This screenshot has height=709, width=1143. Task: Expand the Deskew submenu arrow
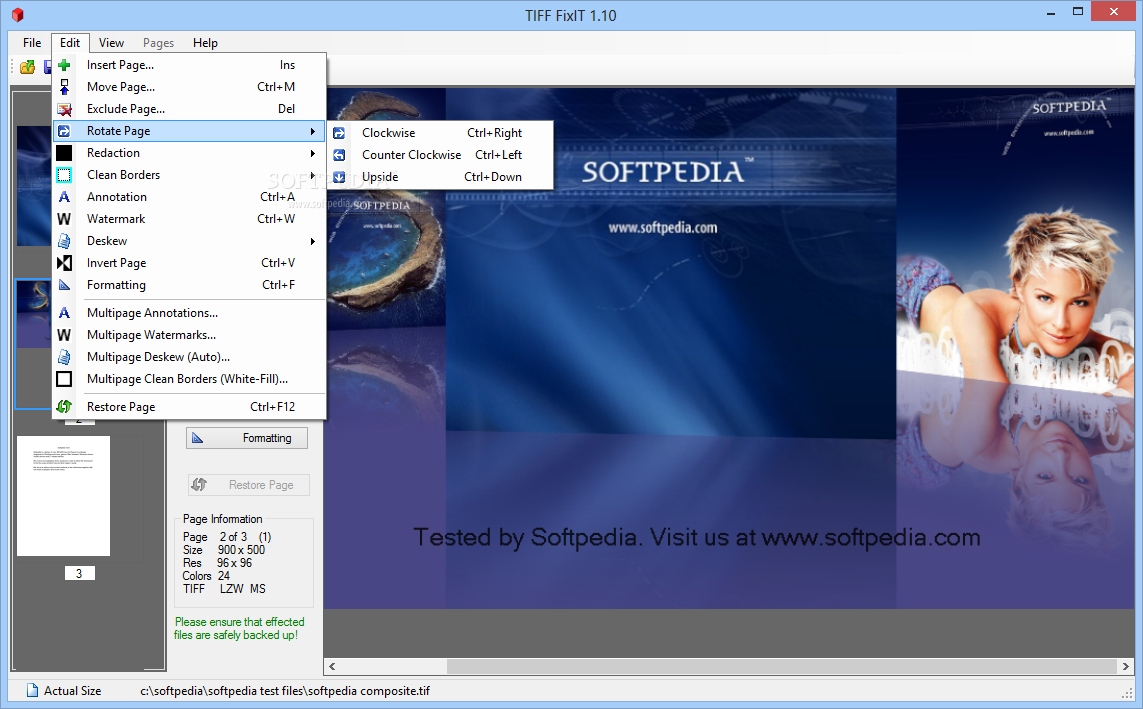point(313,241)
